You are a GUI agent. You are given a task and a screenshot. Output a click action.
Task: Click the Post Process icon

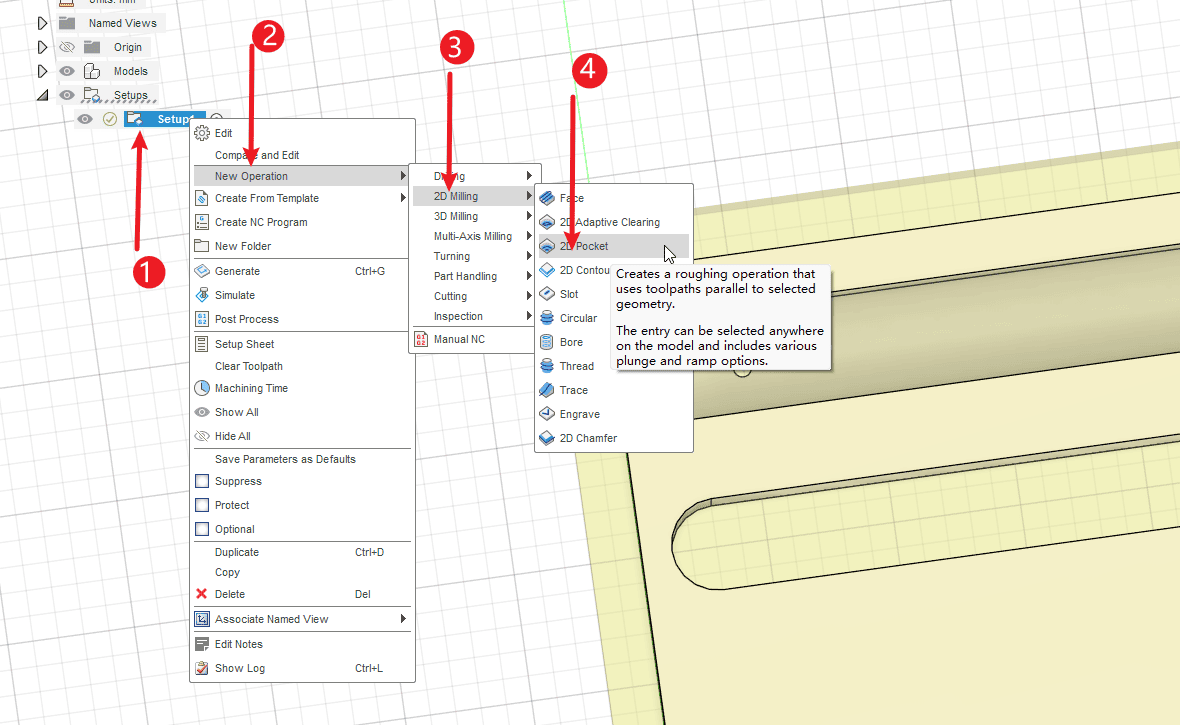(202, 319)
